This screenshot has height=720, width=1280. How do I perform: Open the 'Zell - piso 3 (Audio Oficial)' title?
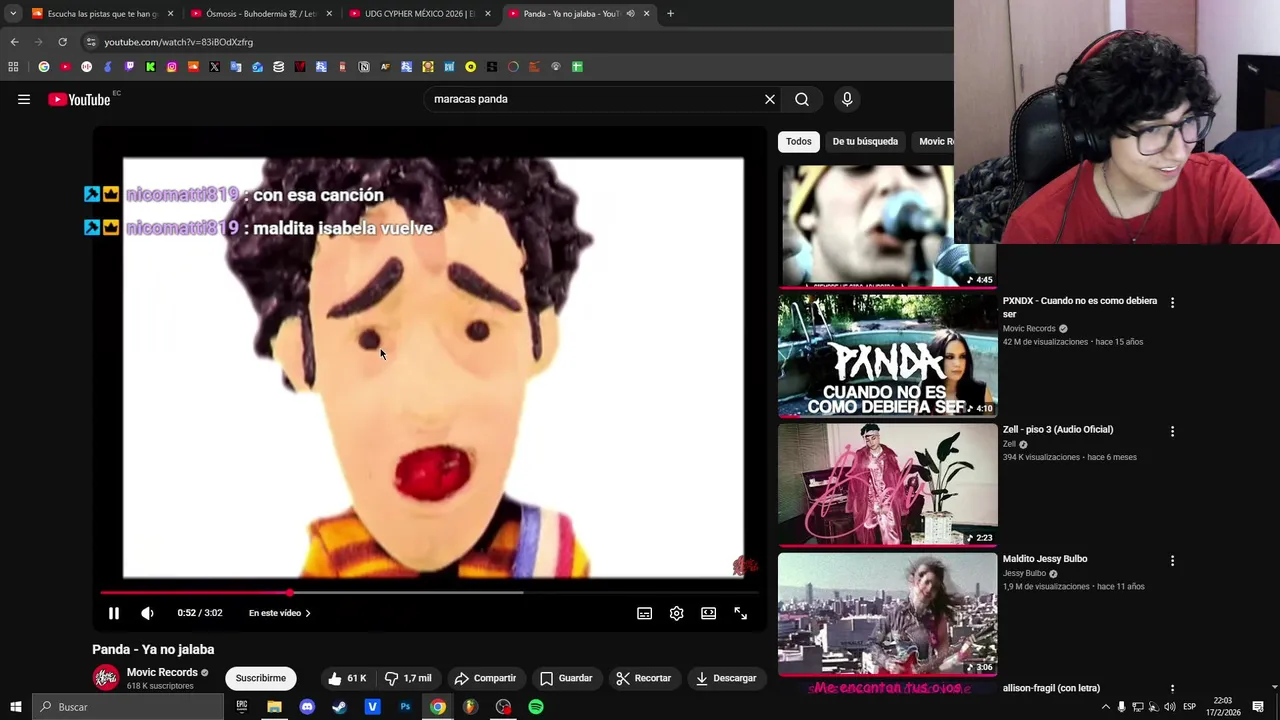click(x=1058, y=429)
